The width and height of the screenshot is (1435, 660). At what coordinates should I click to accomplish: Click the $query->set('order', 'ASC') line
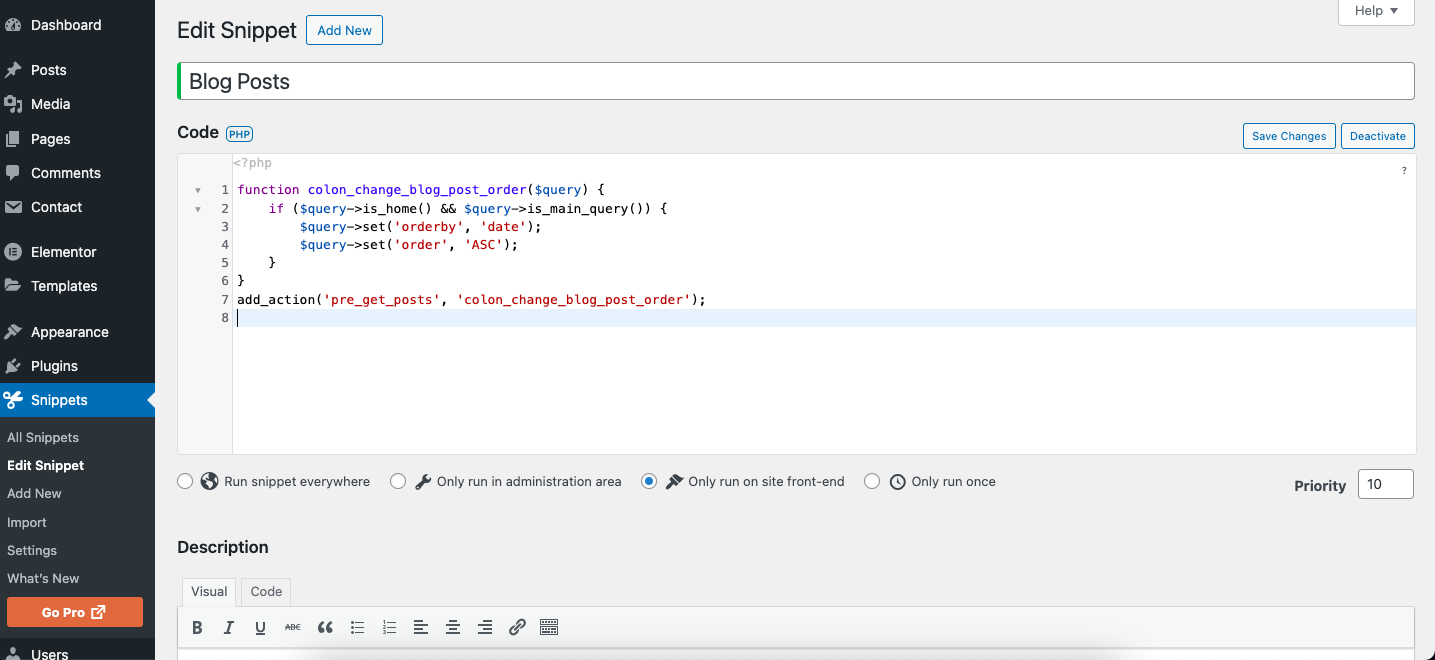[x=409, y=244]
